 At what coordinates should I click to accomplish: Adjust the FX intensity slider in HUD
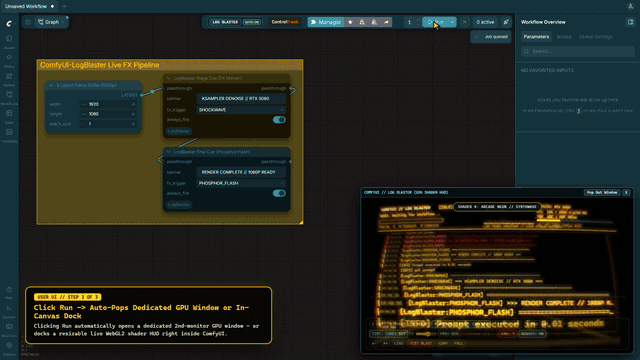pyautogui.click(x=425, y=334)
